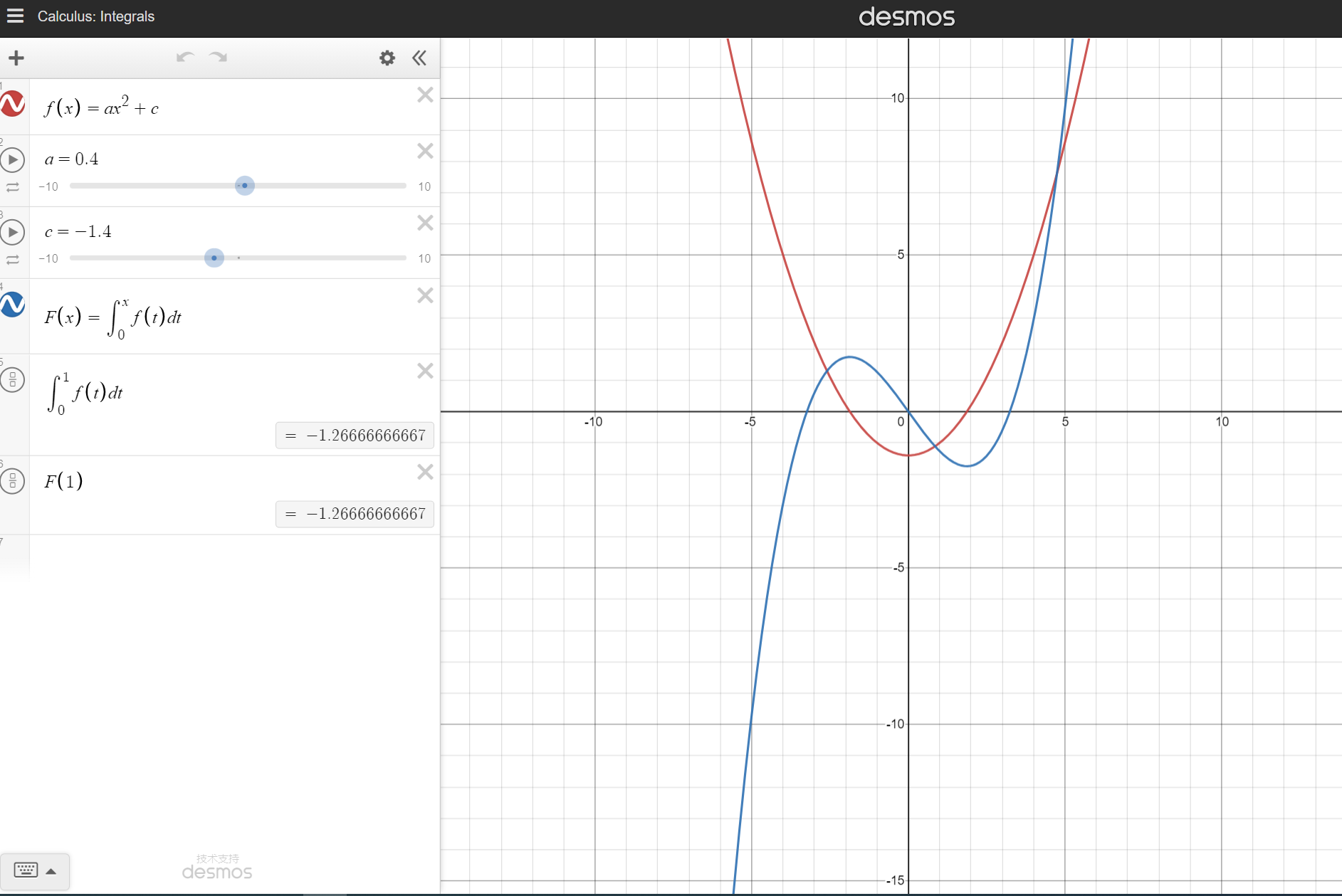Click the y-axis label 10

[898, 98]
